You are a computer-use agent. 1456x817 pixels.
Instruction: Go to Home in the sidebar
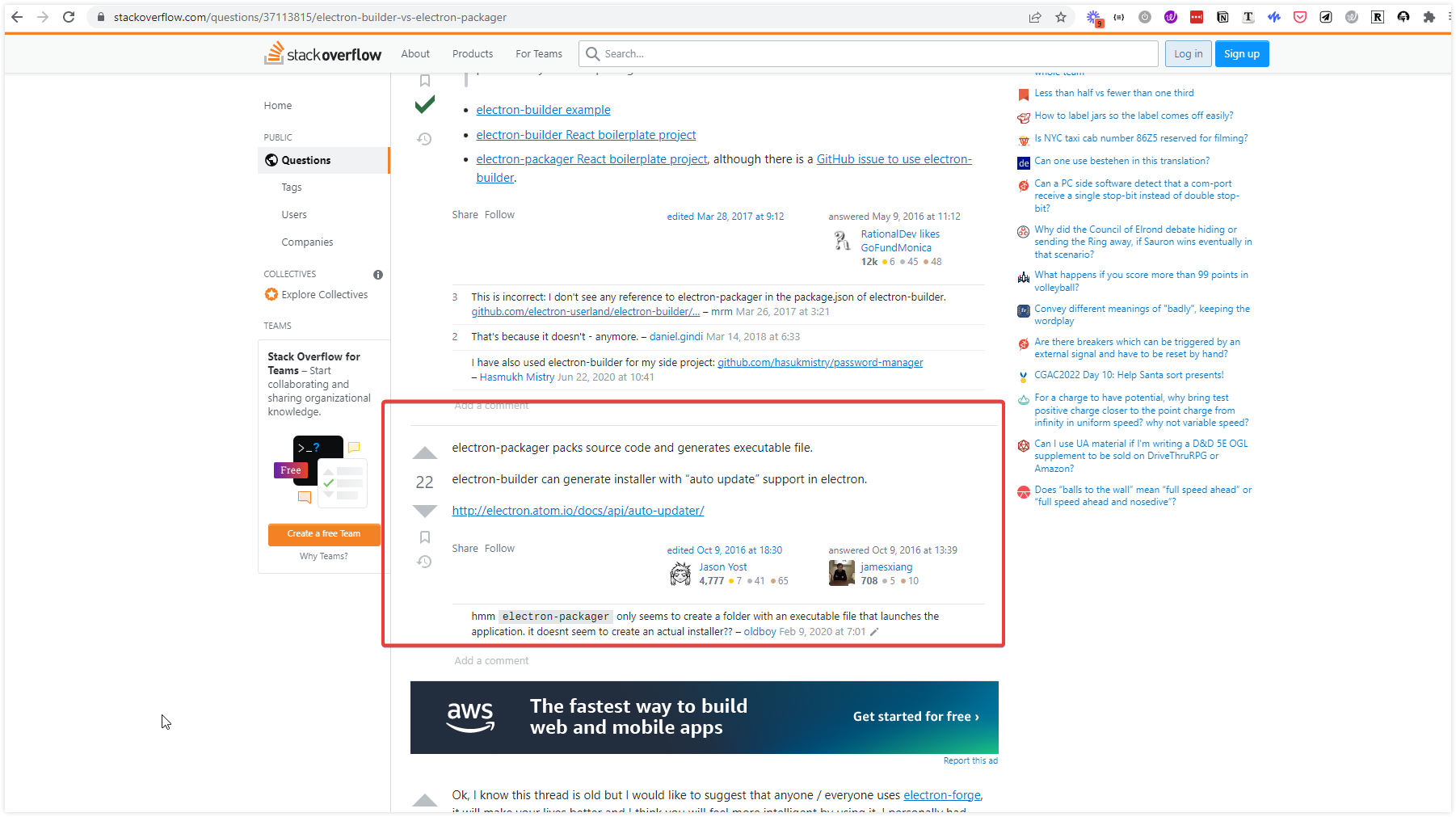278,106
